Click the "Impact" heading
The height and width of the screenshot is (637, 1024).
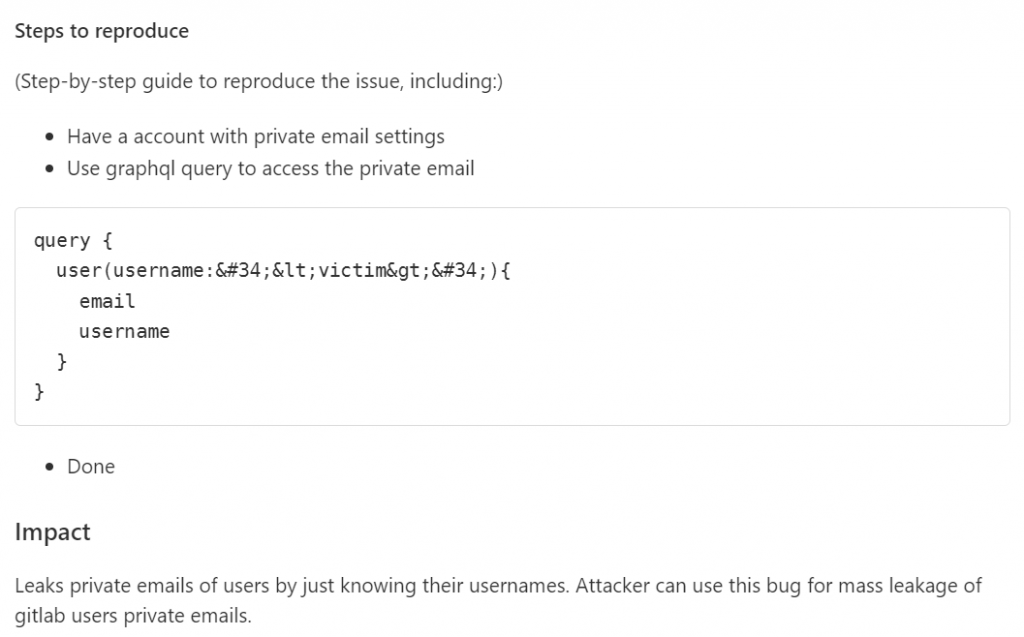[x=52, y=532]
